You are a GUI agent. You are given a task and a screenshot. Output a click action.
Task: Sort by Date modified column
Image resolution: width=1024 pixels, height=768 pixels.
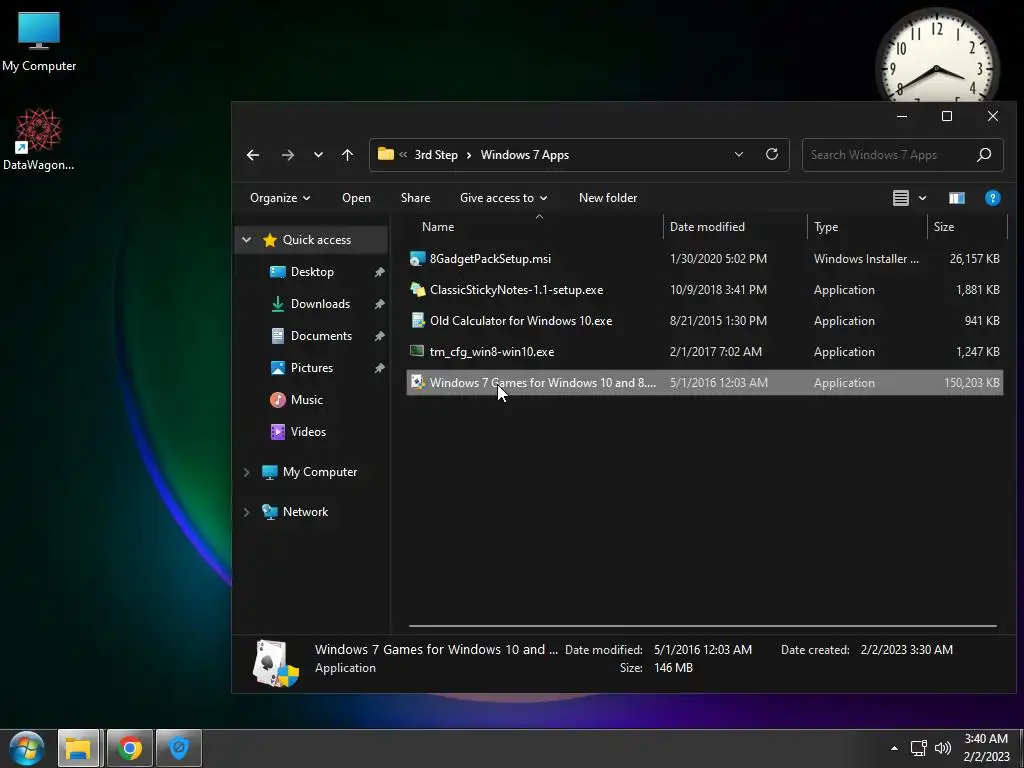coord(707,227)
